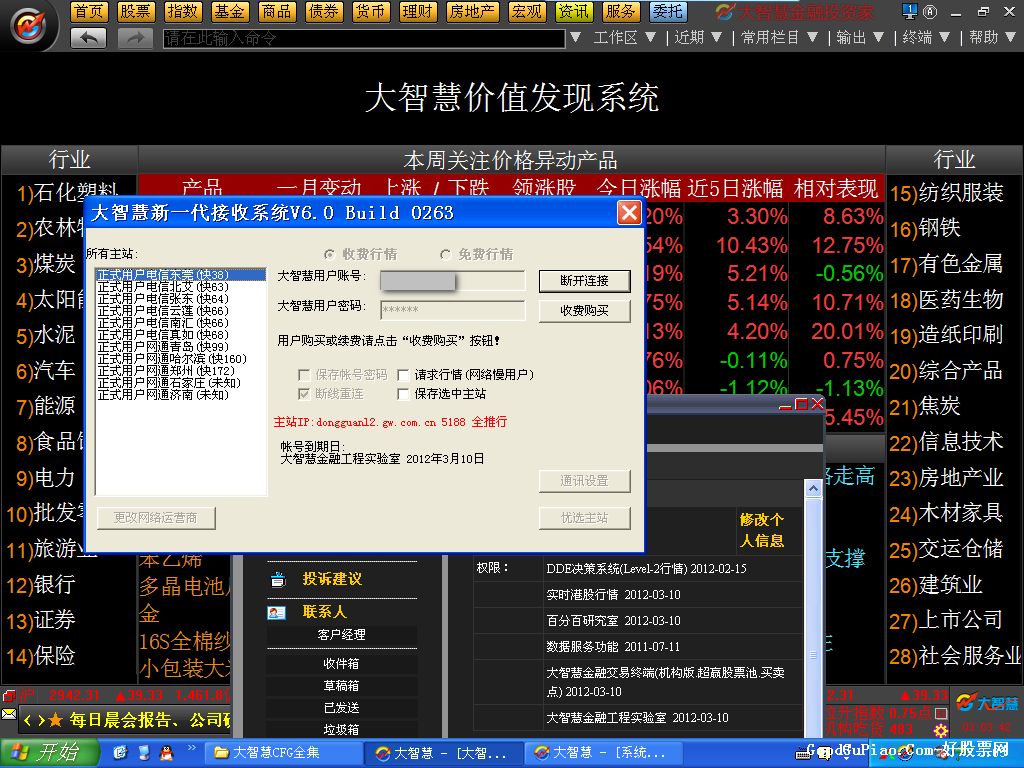The image size is (1024, 768).
Task: Select 12)银行 industry on left list
Action: (40, 584)
